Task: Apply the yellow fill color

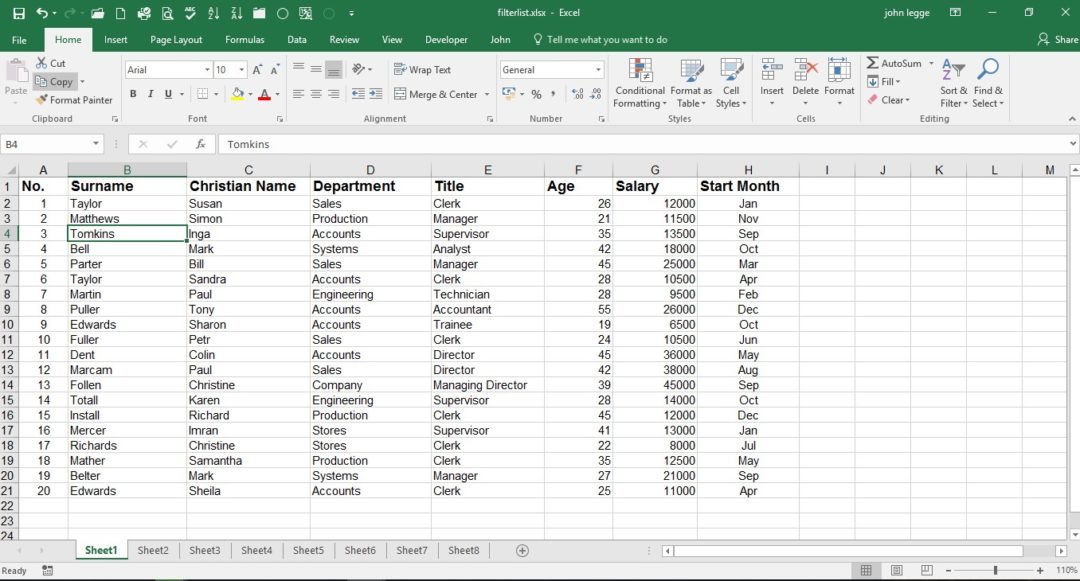Action: pos(238,94)
